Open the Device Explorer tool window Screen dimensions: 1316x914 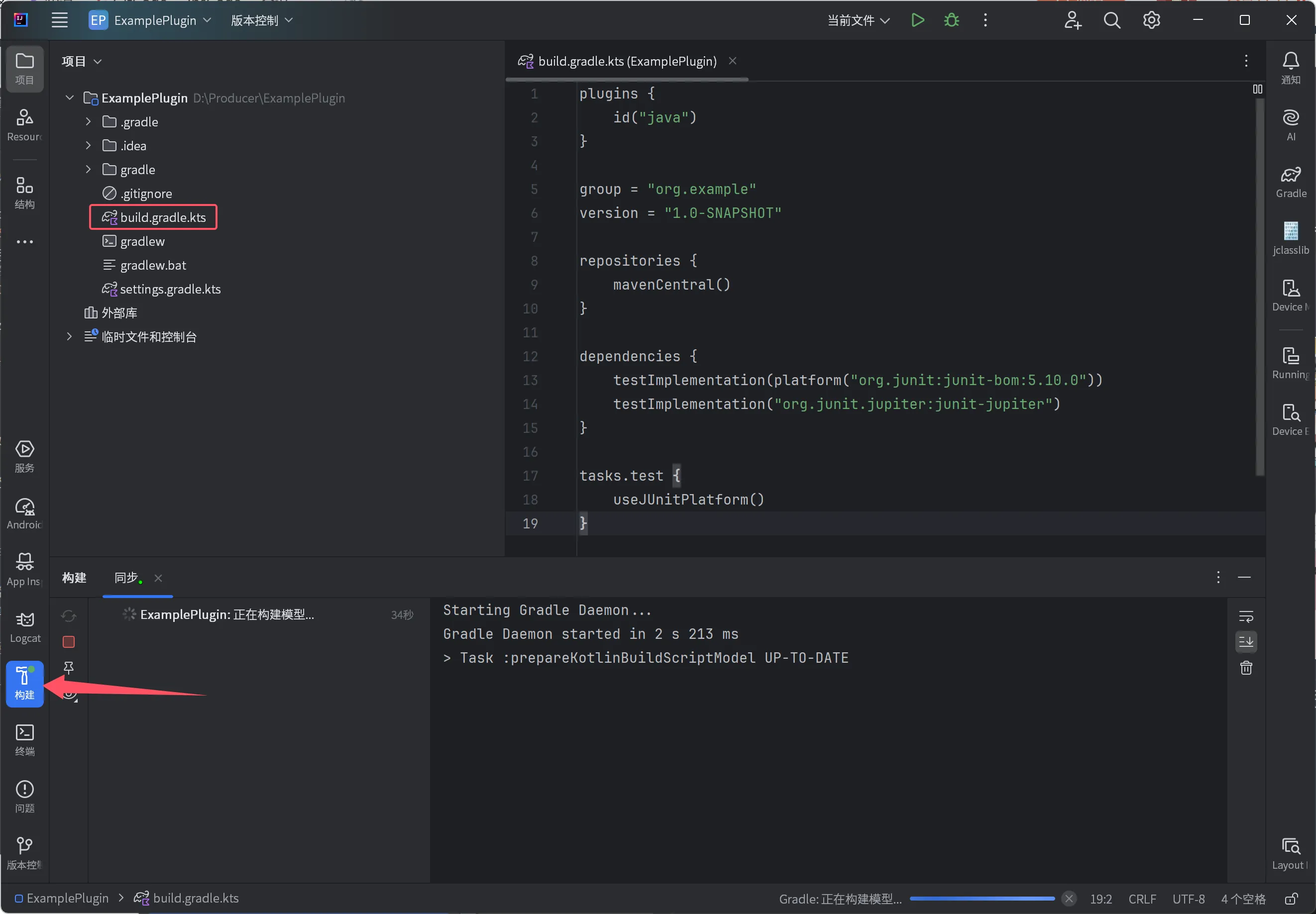pos(1290,419)
